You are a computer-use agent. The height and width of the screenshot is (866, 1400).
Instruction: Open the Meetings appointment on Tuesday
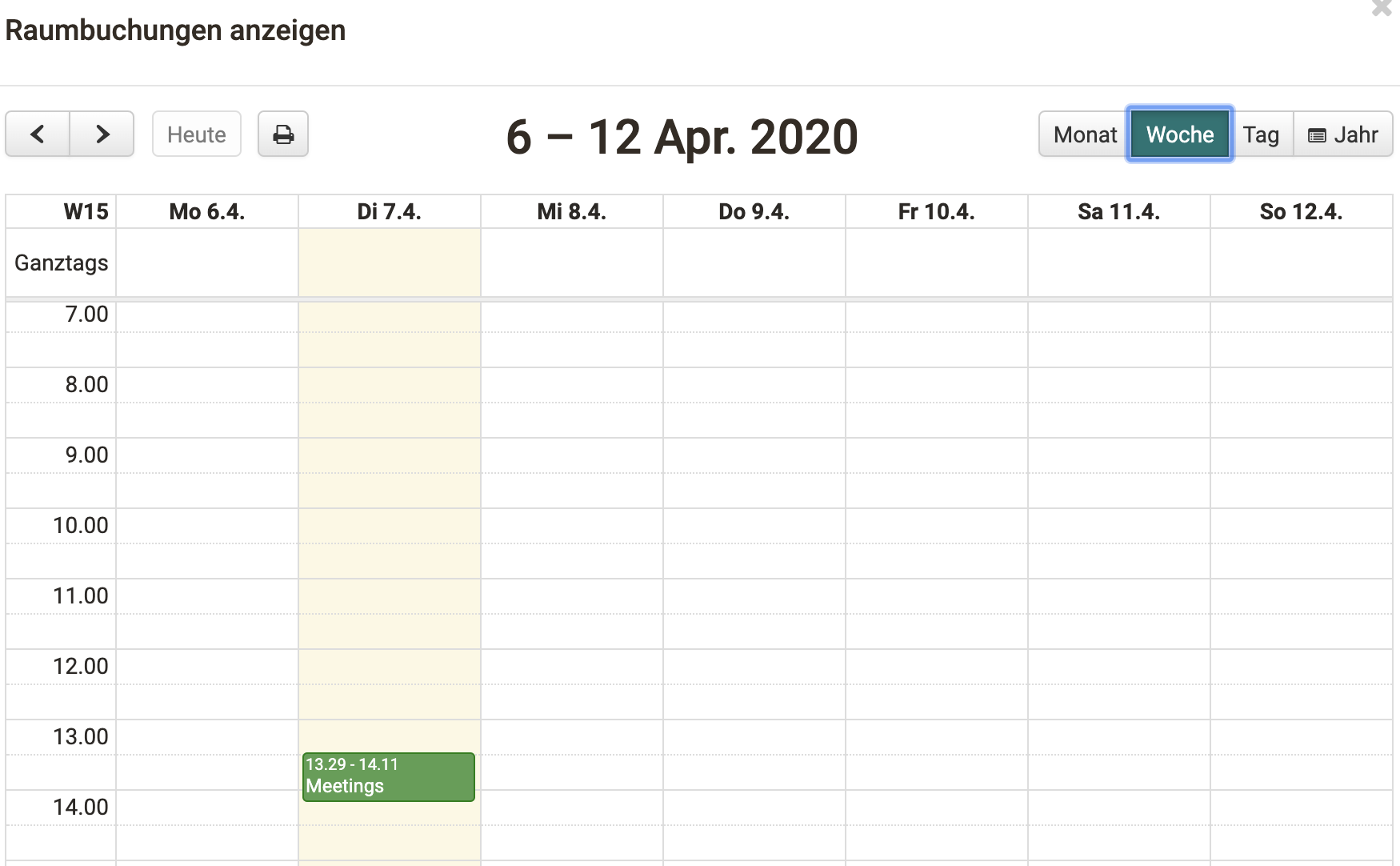[x=388, y=776]
